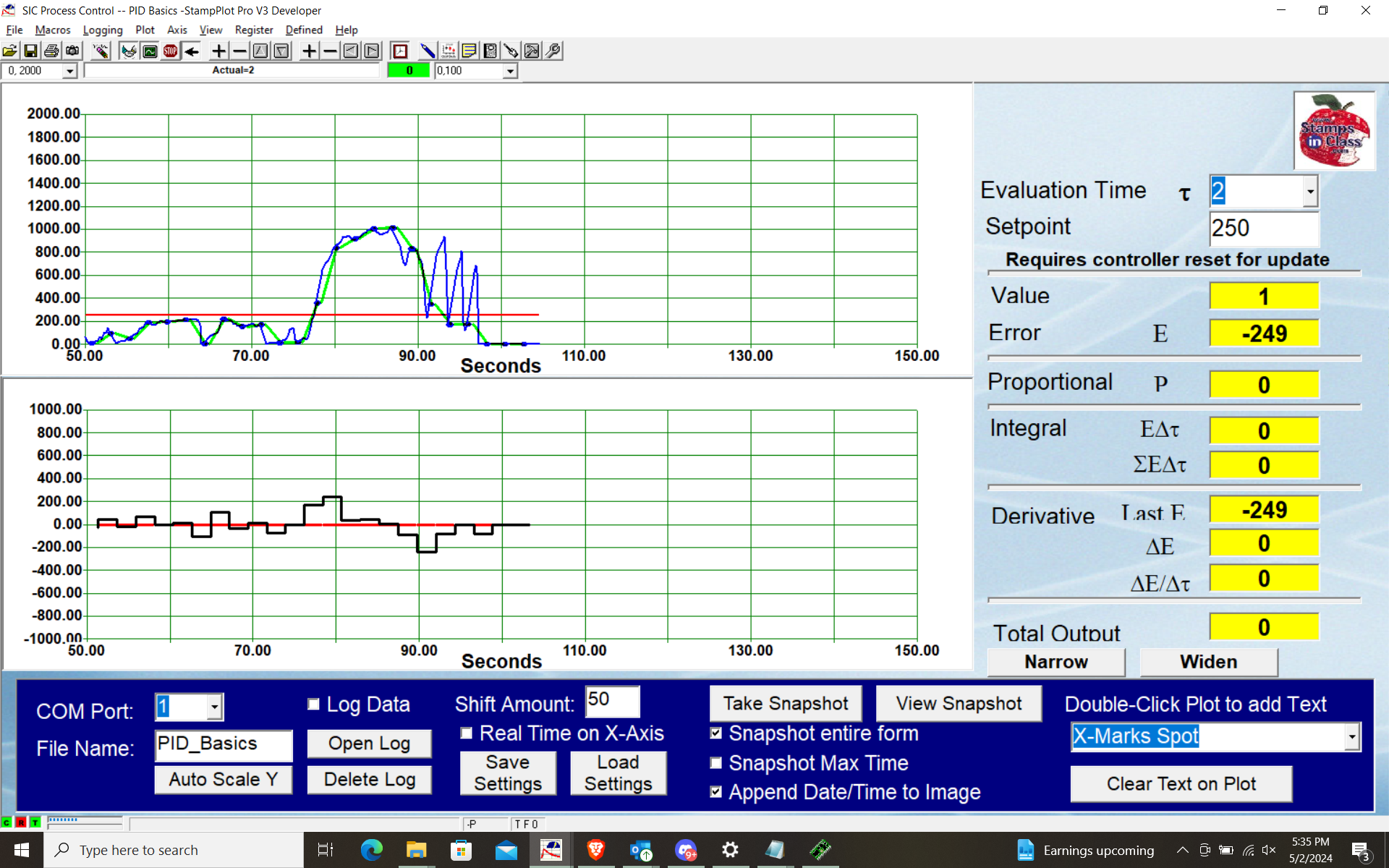Open the Macros menu
Viewport: 1389px width, 868px height.
tap(53, 30)
